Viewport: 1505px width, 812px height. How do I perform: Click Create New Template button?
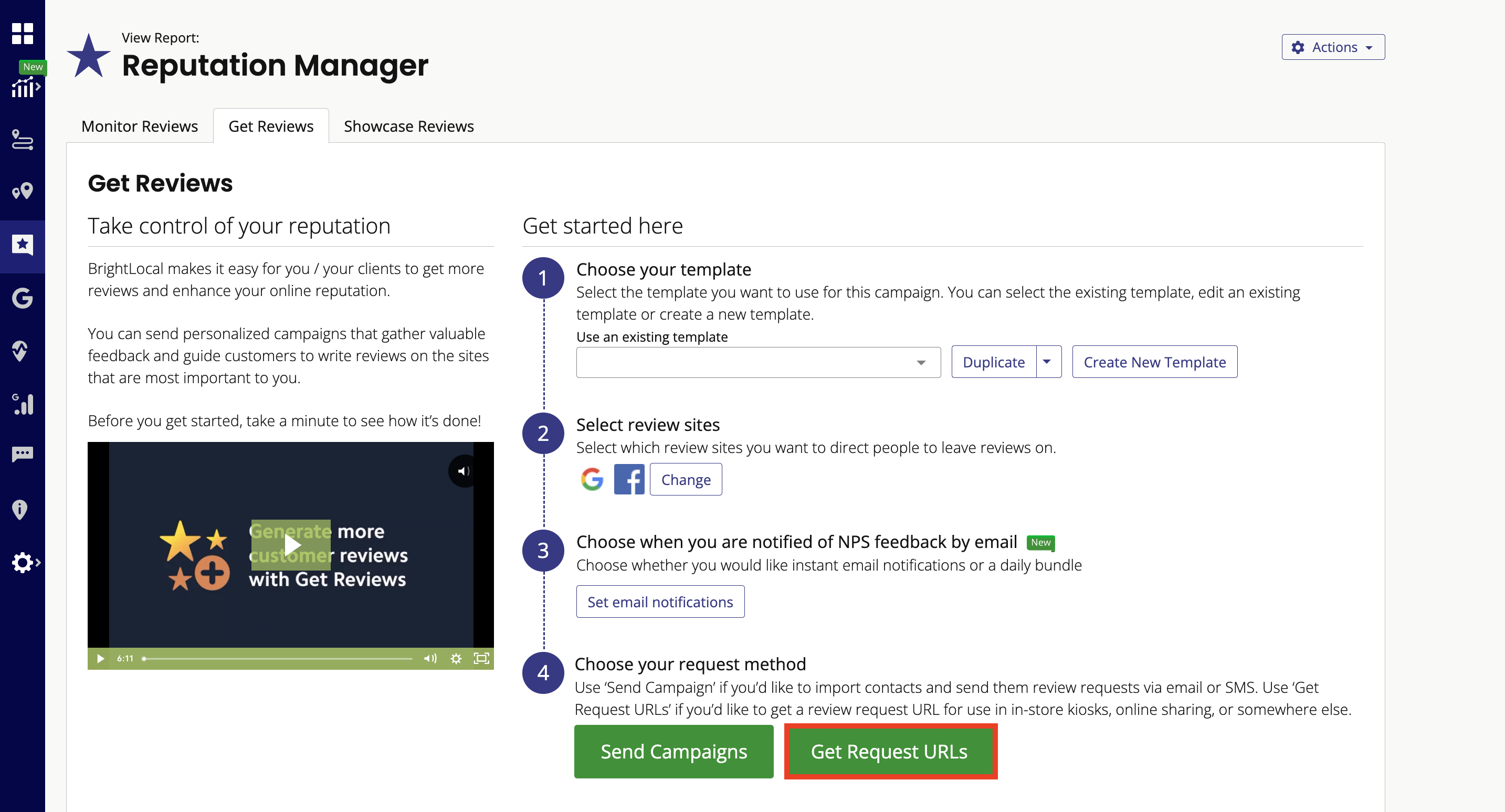(1154, 362)
